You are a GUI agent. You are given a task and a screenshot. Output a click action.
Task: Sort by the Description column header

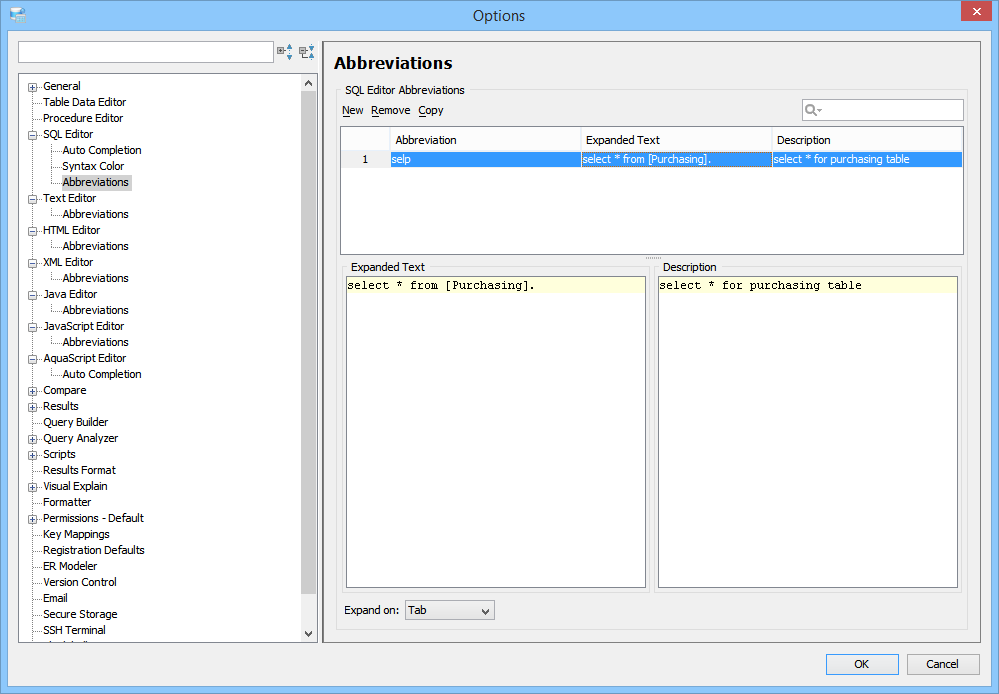pyautogui.click(x=867, y=140)
